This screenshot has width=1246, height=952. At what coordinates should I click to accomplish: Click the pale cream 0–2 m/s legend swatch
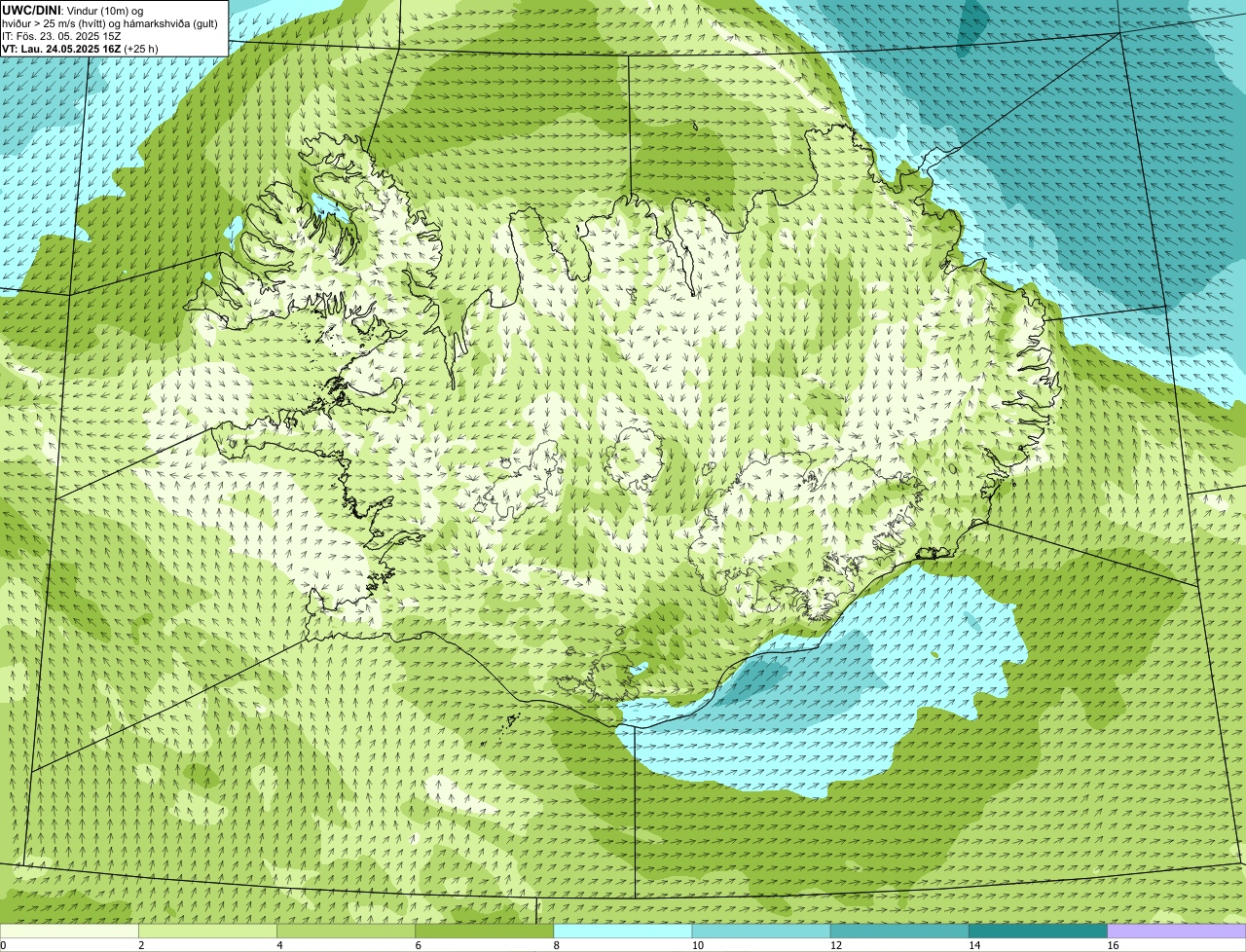coord(69,931)
